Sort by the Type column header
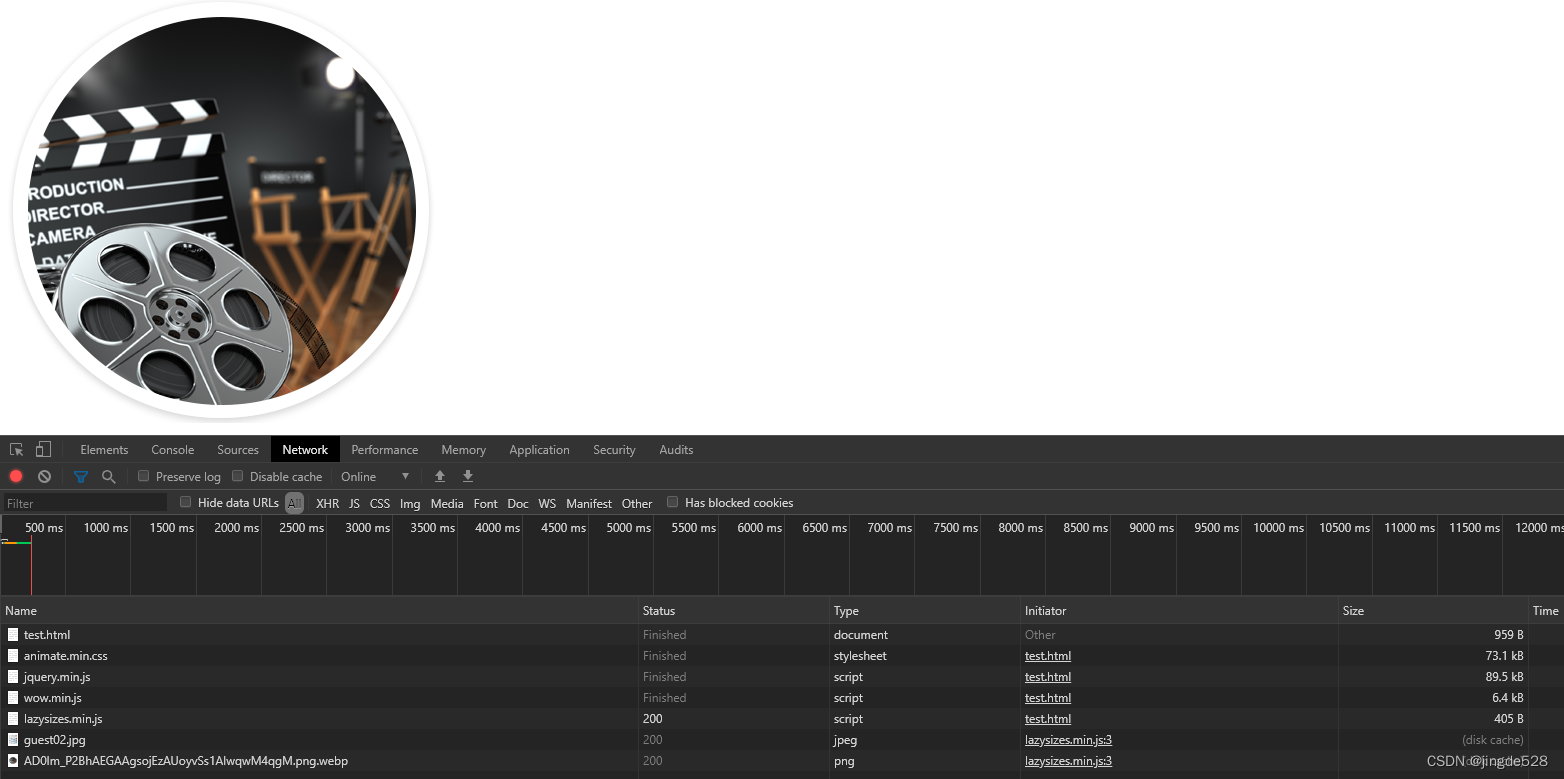Image resolution: width=1564 pixels, height=779 pixels. click(924, 610)
